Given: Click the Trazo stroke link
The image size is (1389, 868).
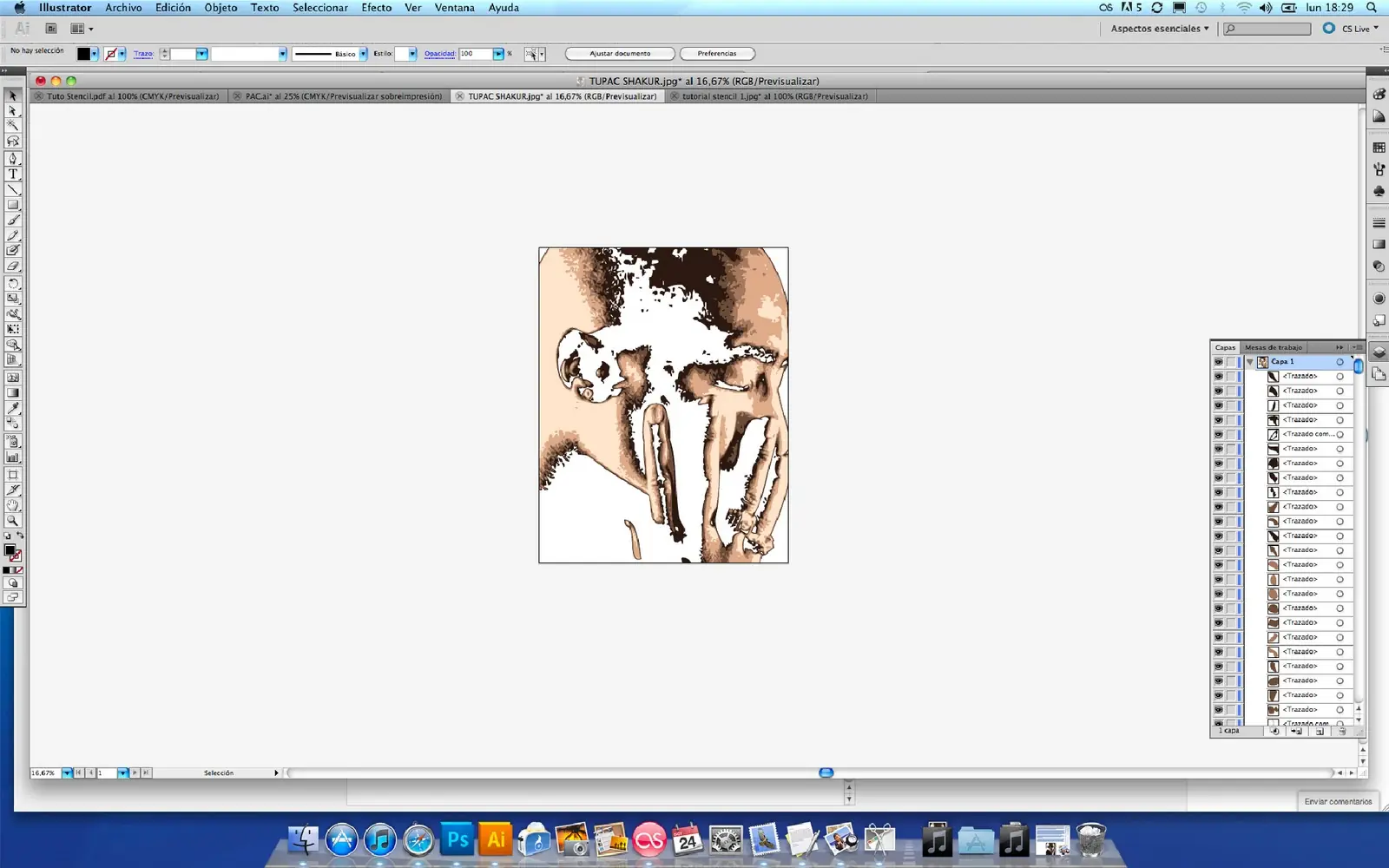Looking at the screenshot, I should (143, 54).
